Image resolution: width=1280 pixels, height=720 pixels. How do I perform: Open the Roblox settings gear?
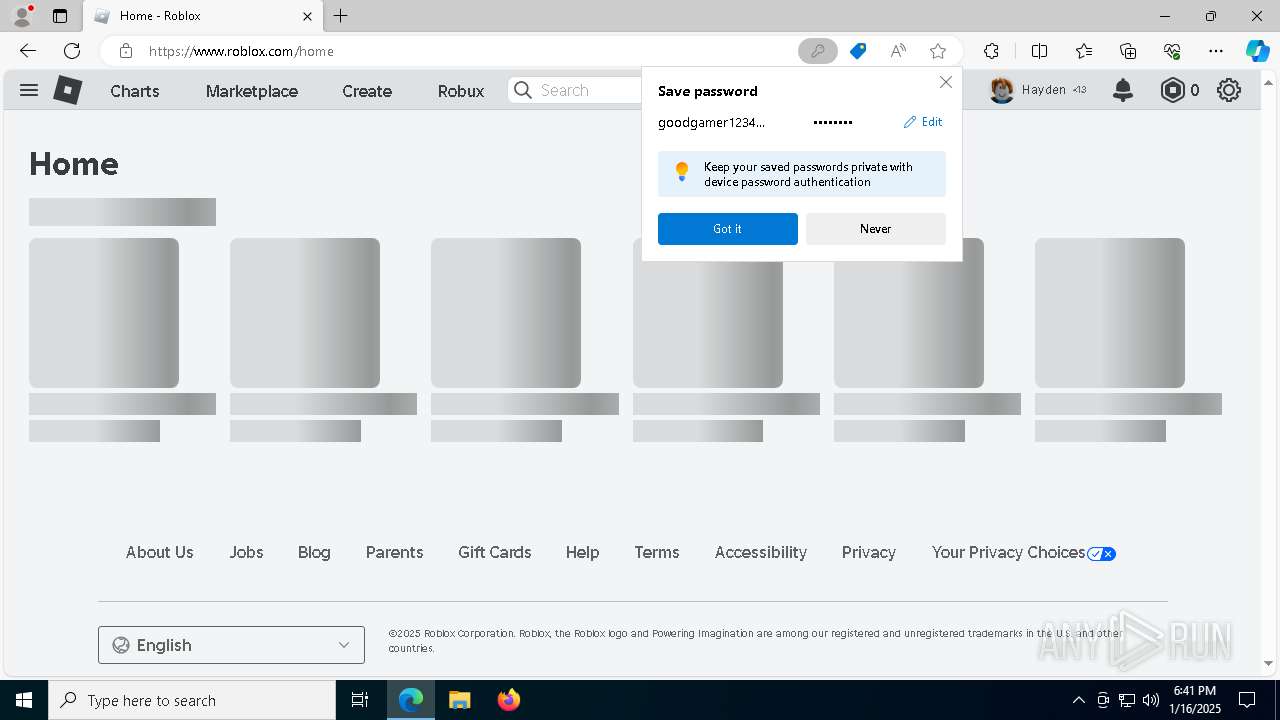pos(1229,90)
